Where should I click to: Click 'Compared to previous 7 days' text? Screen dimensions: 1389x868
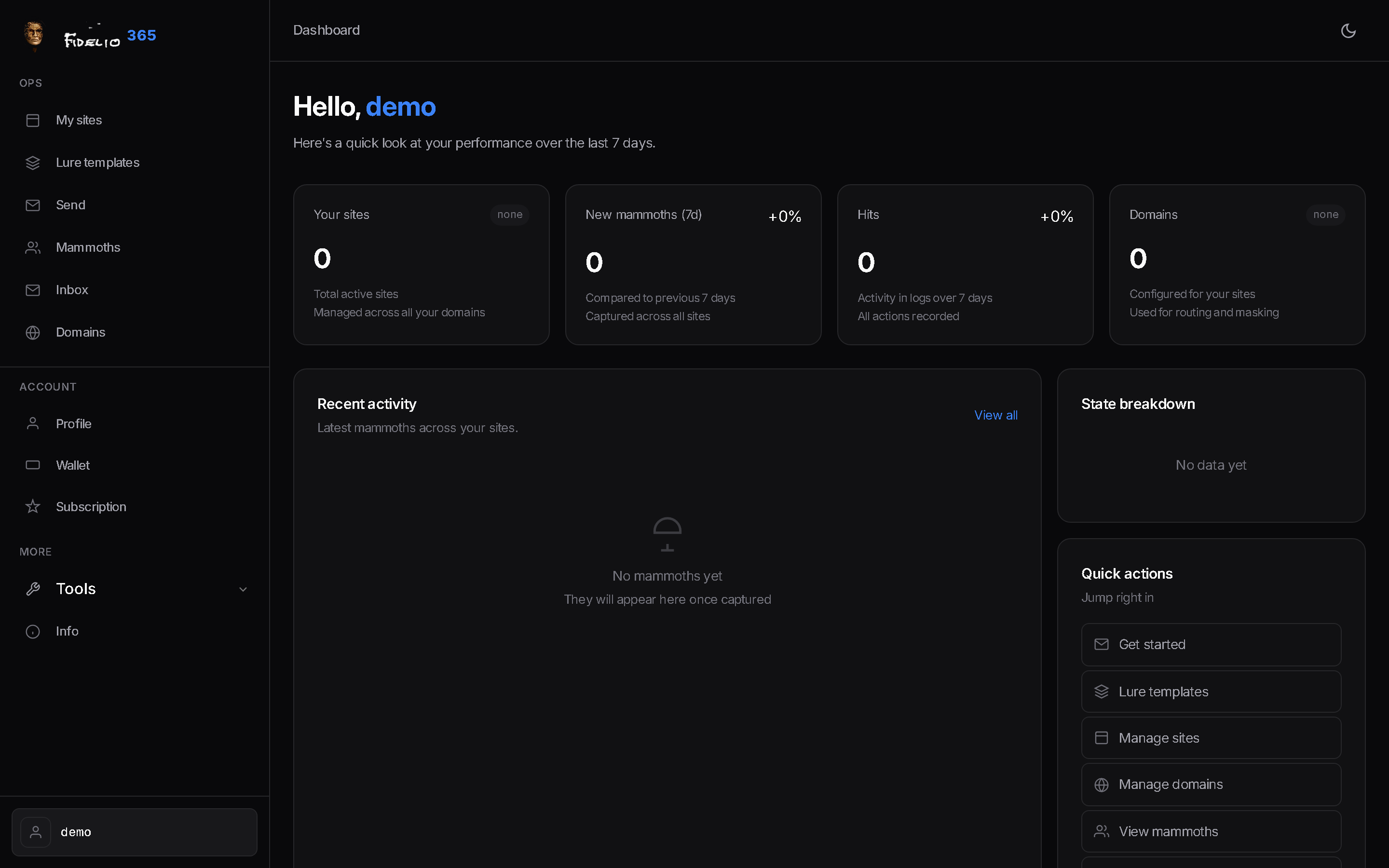click(660, 298)
